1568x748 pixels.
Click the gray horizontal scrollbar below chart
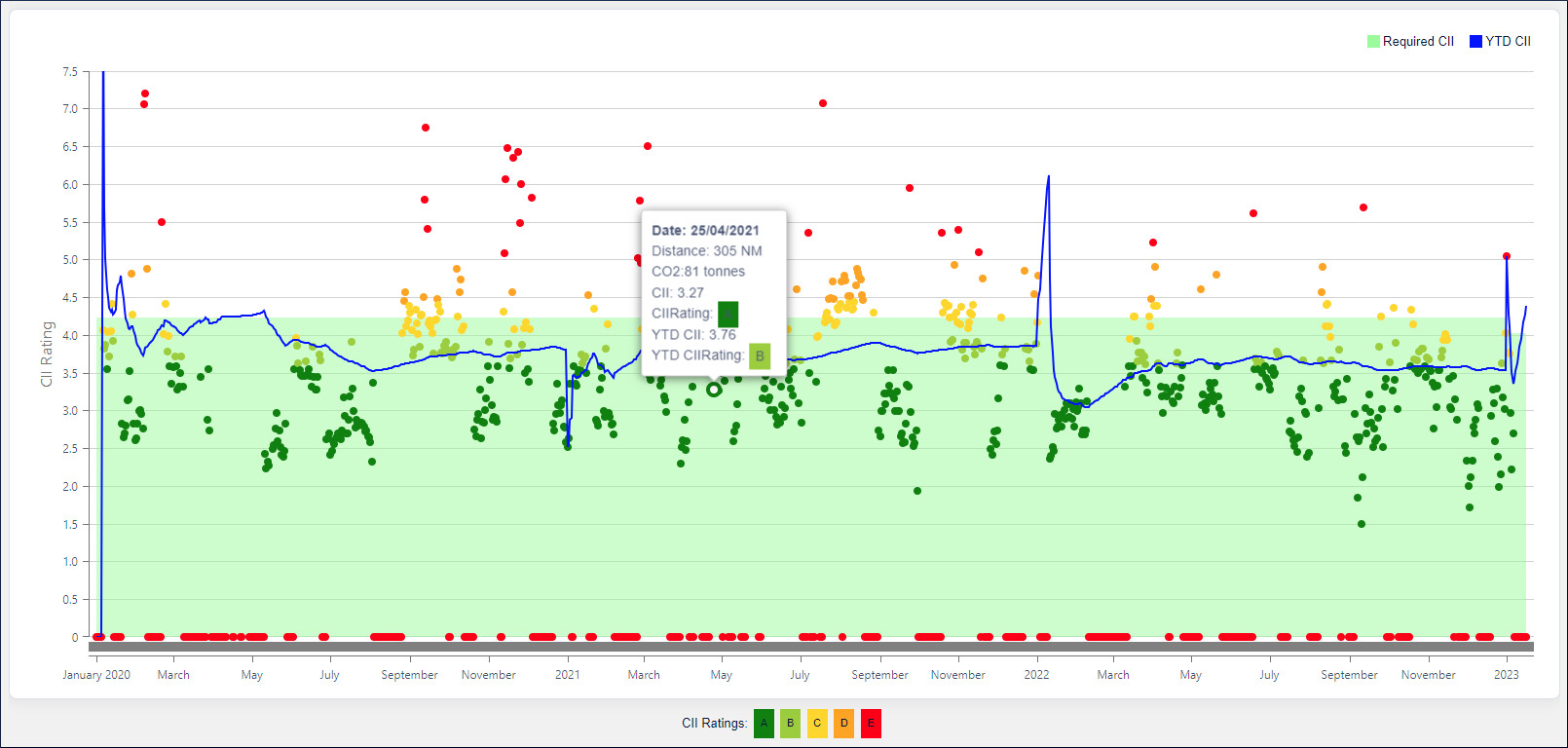[810, 647]
